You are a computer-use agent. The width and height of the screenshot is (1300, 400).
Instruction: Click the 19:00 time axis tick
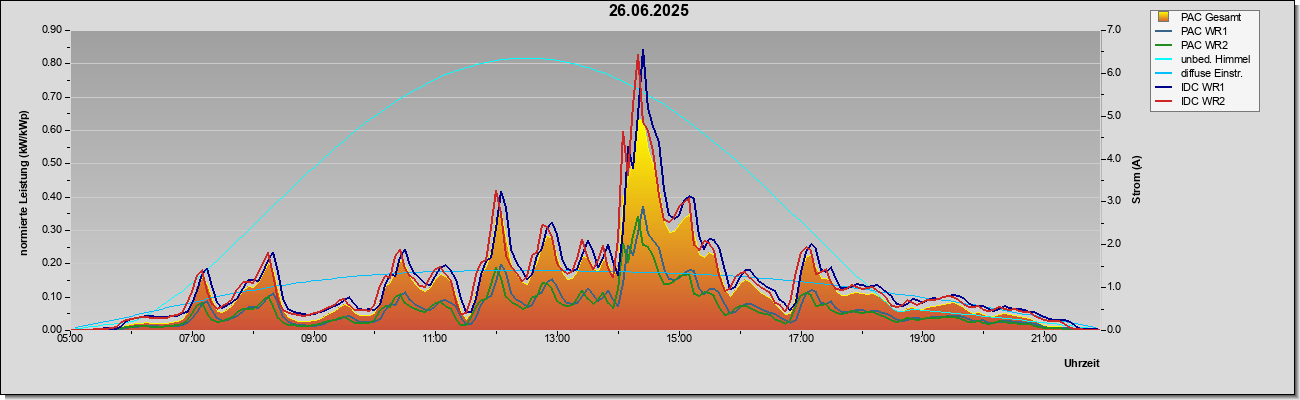coord(922,340)
